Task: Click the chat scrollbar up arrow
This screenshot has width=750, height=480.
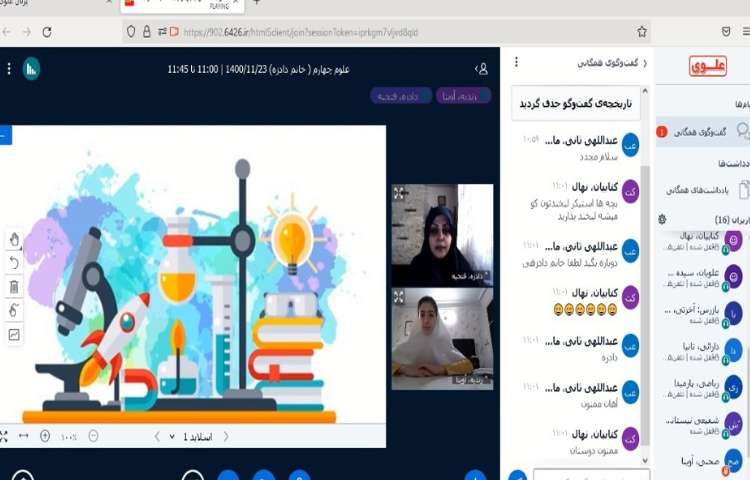Action: coord(645,91)
